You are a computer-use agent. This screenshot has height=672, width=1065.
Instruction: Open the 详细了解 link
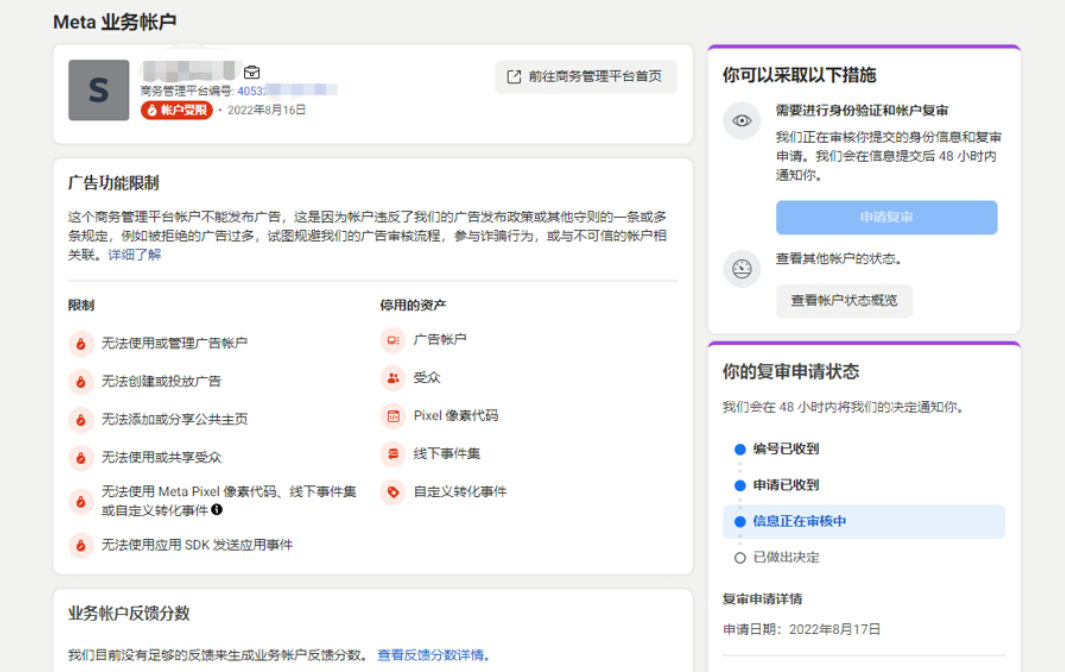click(x=134, y=255)
